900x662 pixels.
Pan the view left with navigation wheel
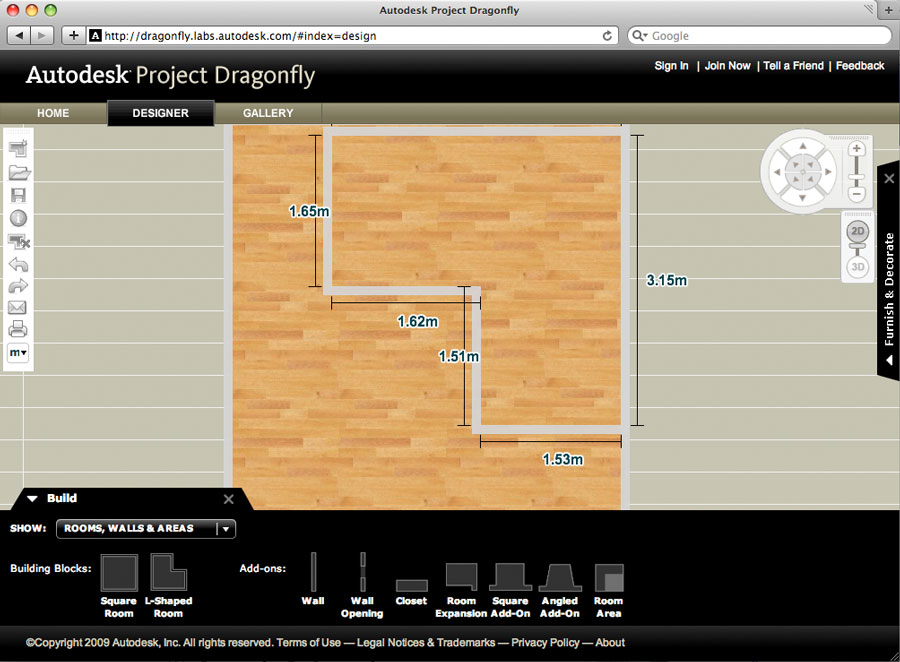[x=777, y=172]
